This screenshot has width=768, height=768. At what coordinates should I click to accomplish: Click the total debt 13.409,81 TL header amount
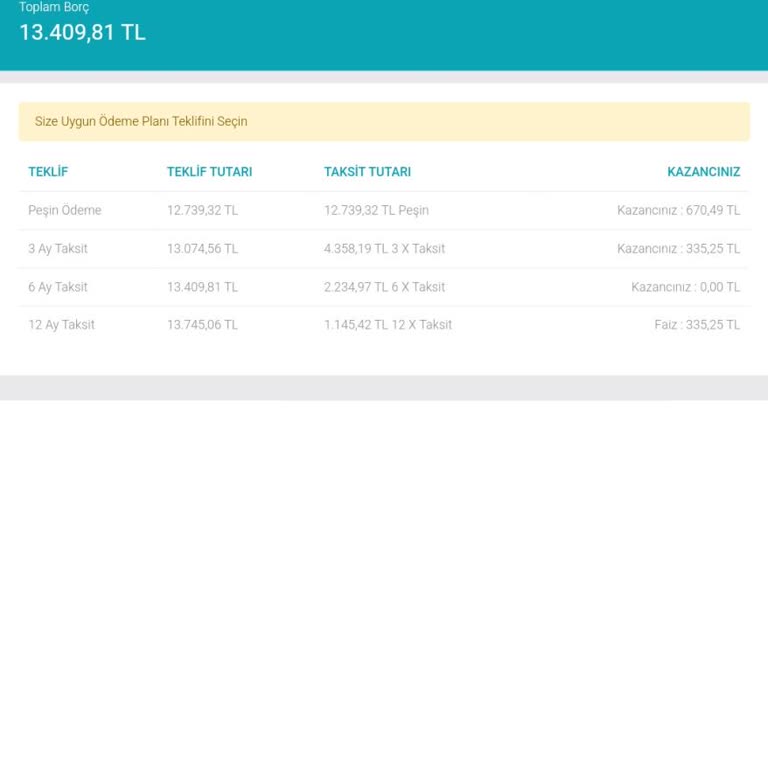tap(82, 32)
